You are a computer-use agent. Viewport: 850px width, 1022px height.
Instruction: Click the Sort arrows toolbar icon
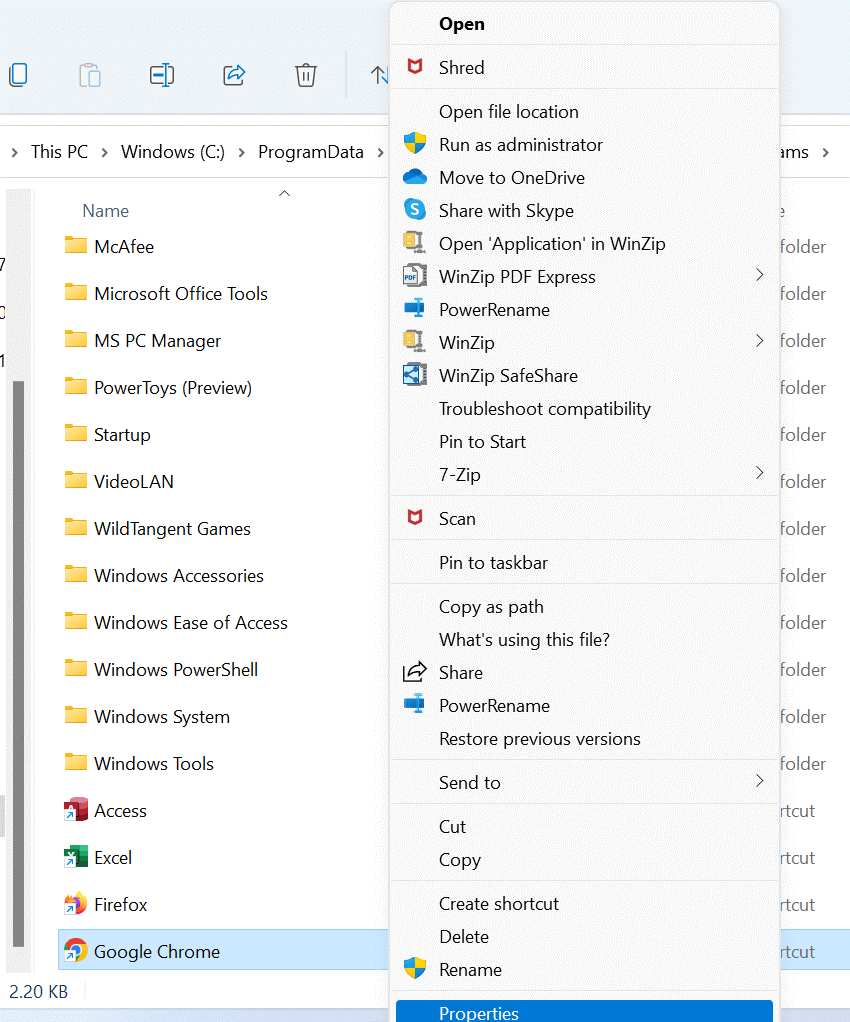coord(379,75)
